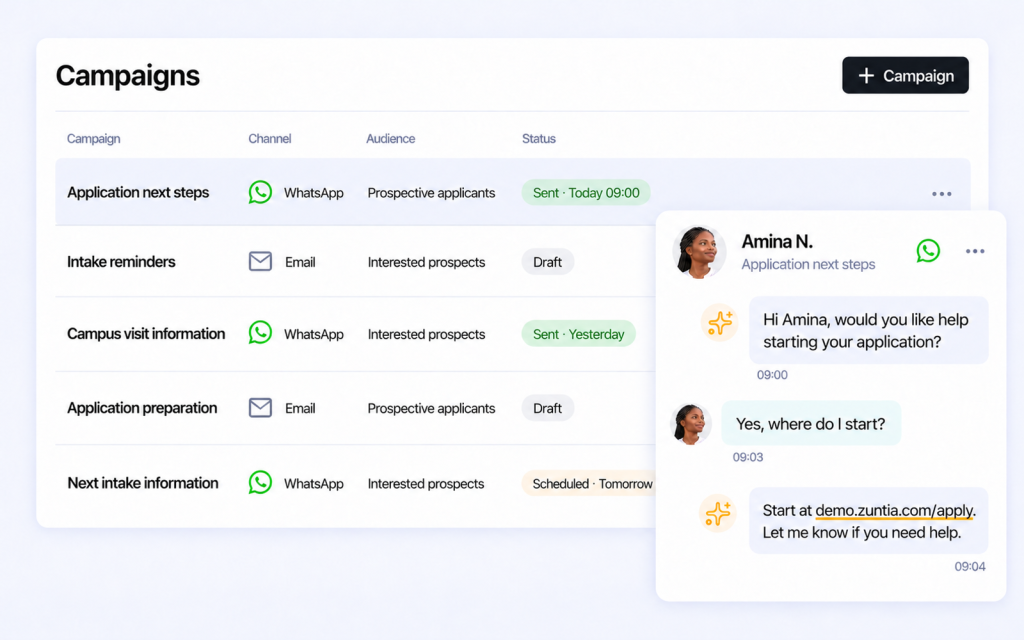Click Interested prospects in Intake reminders row

[x=426, y=263]
